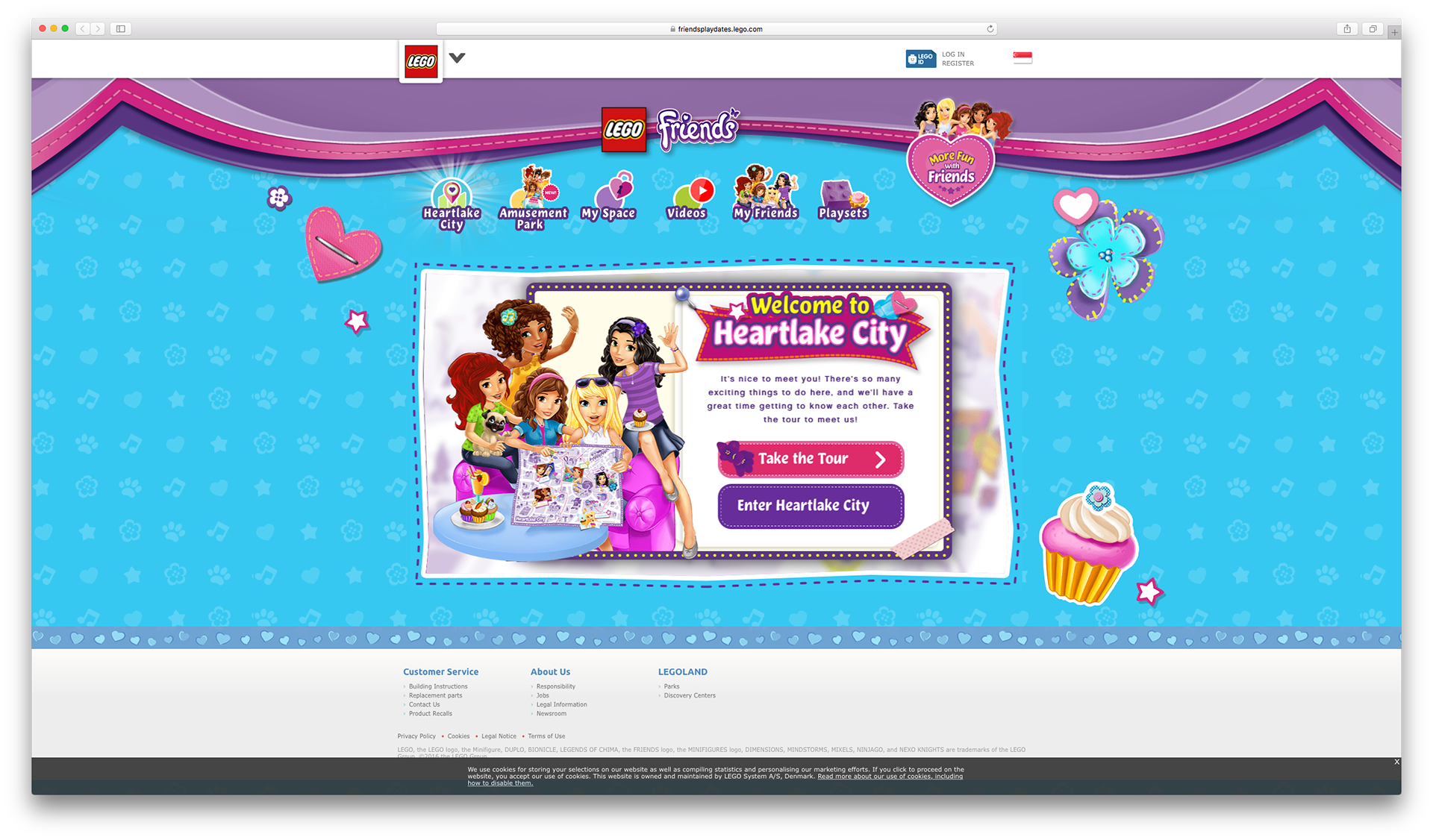Open the Heartlake City map icon
Screen dimensions: 1433x840
point(452,204)
